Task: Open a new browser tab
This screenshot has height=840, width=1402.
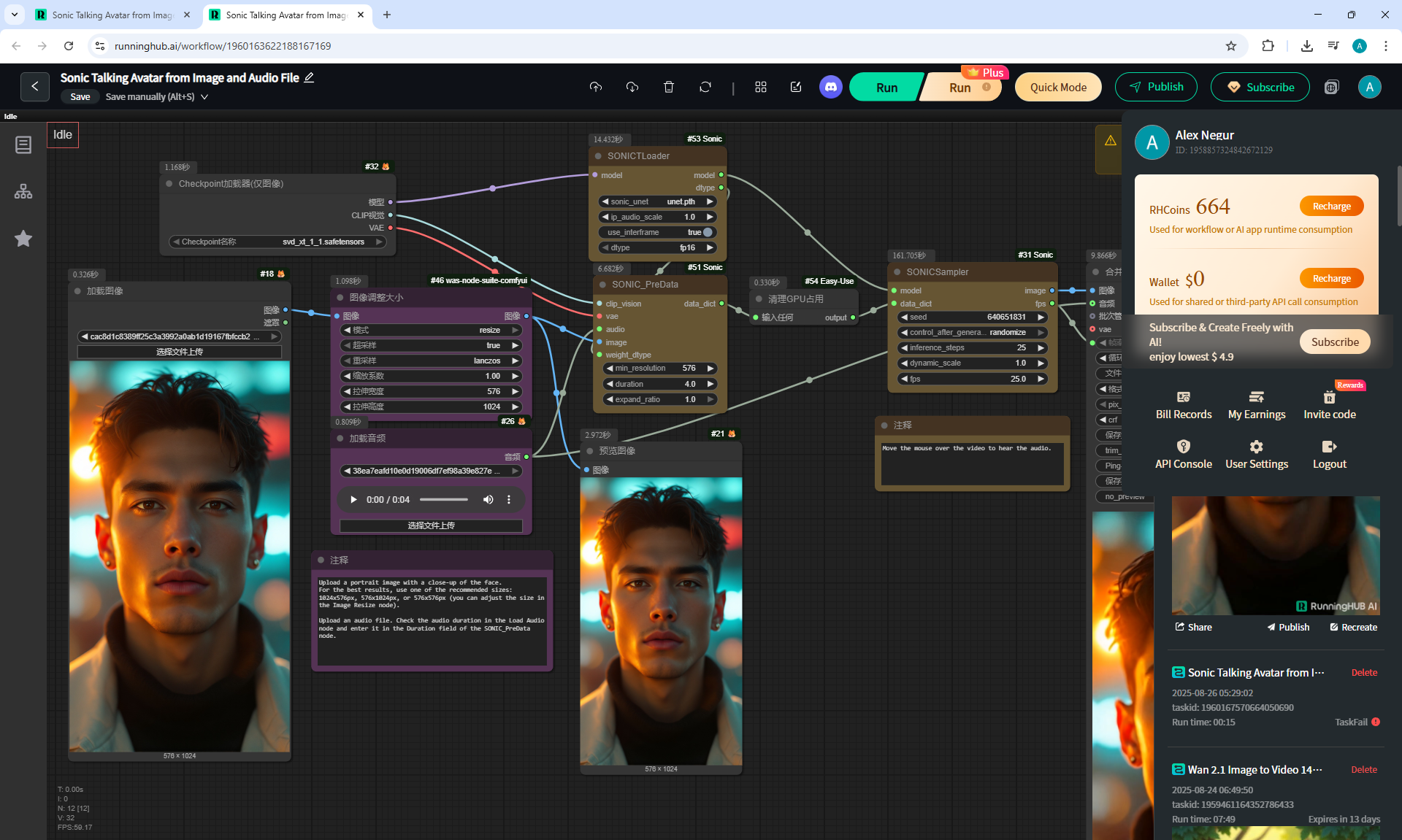Action: (x=387, y=15)
